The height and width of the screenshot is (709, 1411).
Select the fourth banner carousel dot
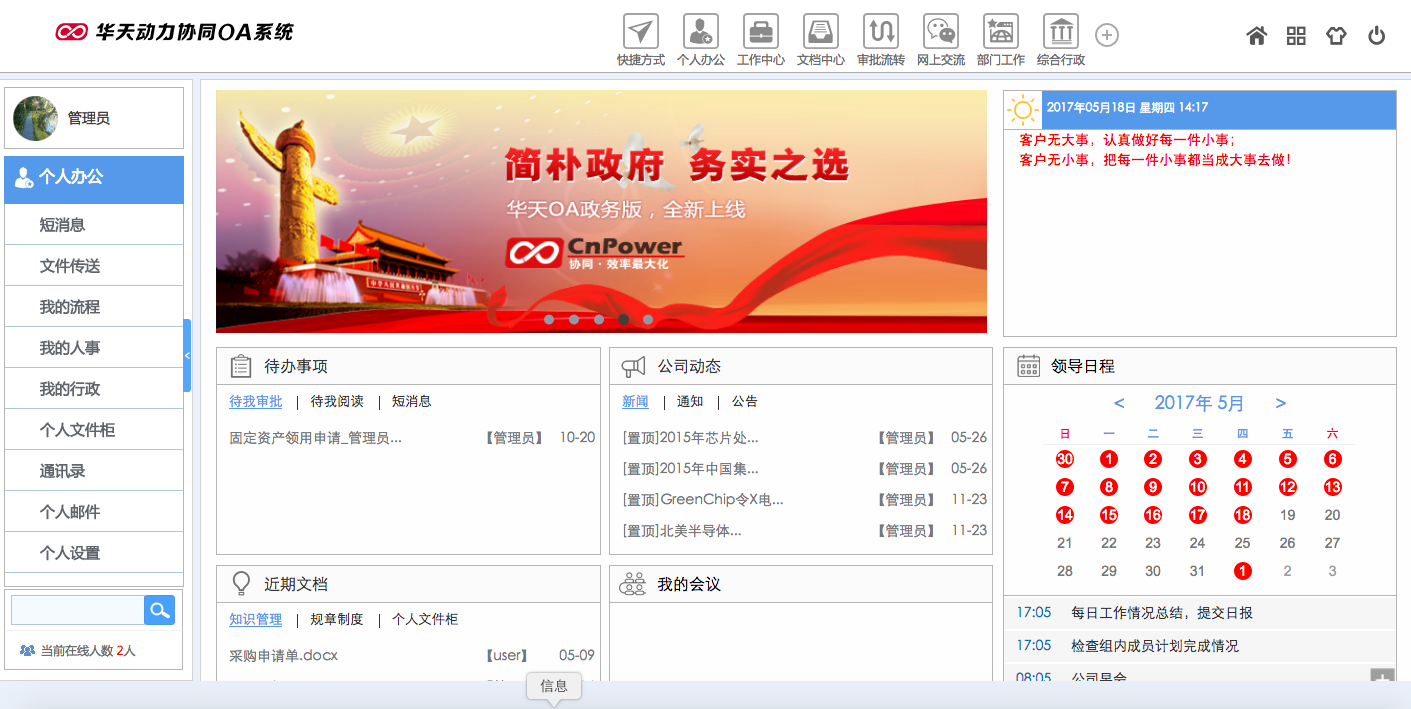(623, 320)
